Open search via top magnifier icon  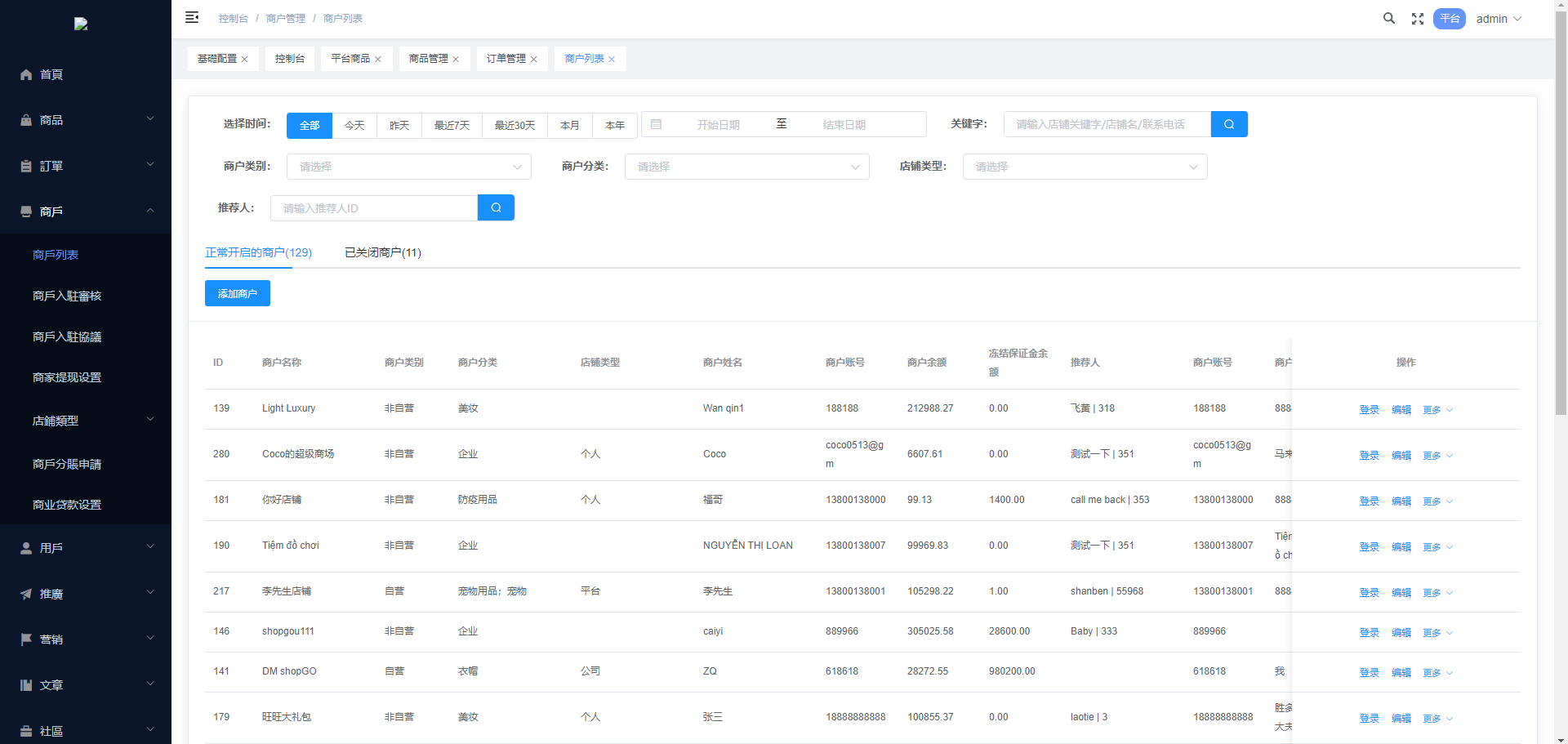(x=1388, y=18)
